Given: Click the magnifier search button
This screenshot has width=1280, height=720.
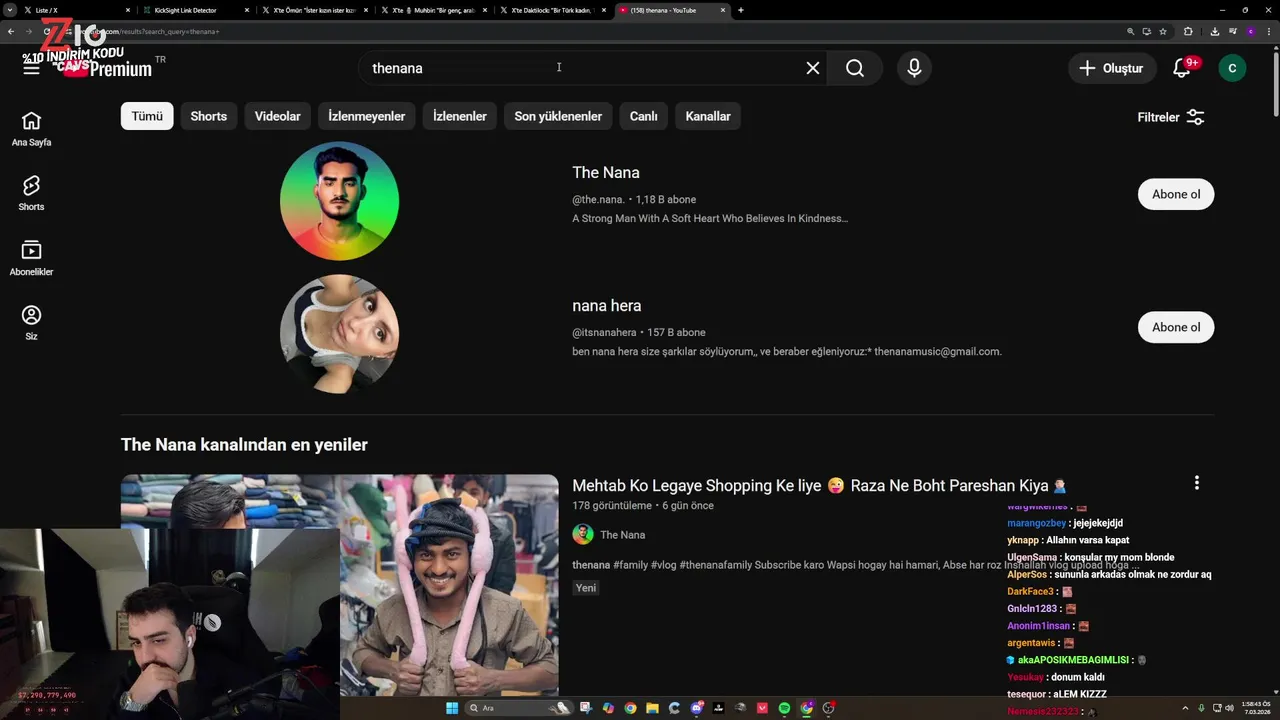Looking at the screenshot, I should 855,68.
